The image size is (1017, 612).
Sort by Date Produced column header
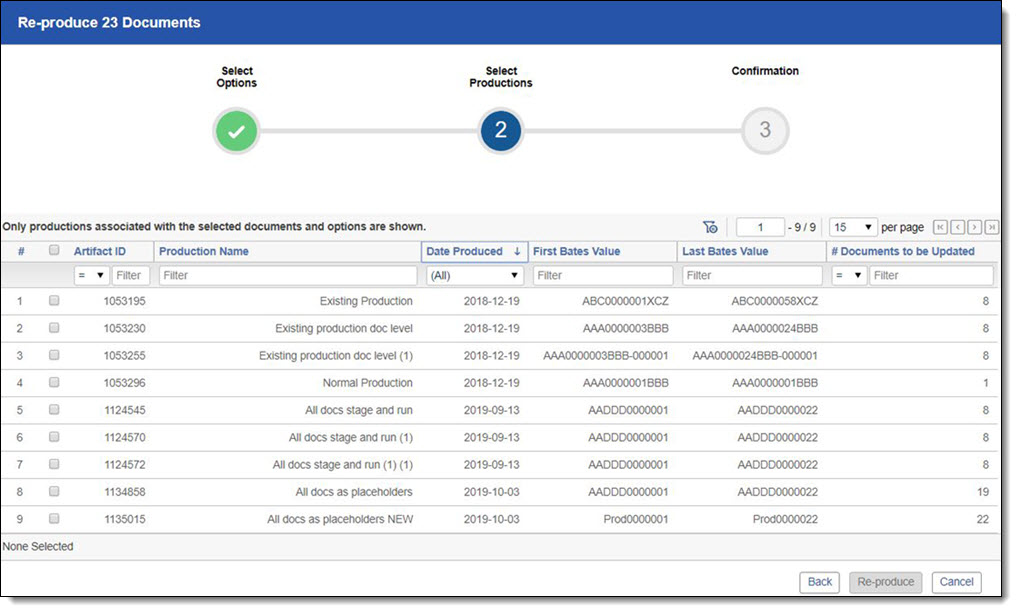464,251
